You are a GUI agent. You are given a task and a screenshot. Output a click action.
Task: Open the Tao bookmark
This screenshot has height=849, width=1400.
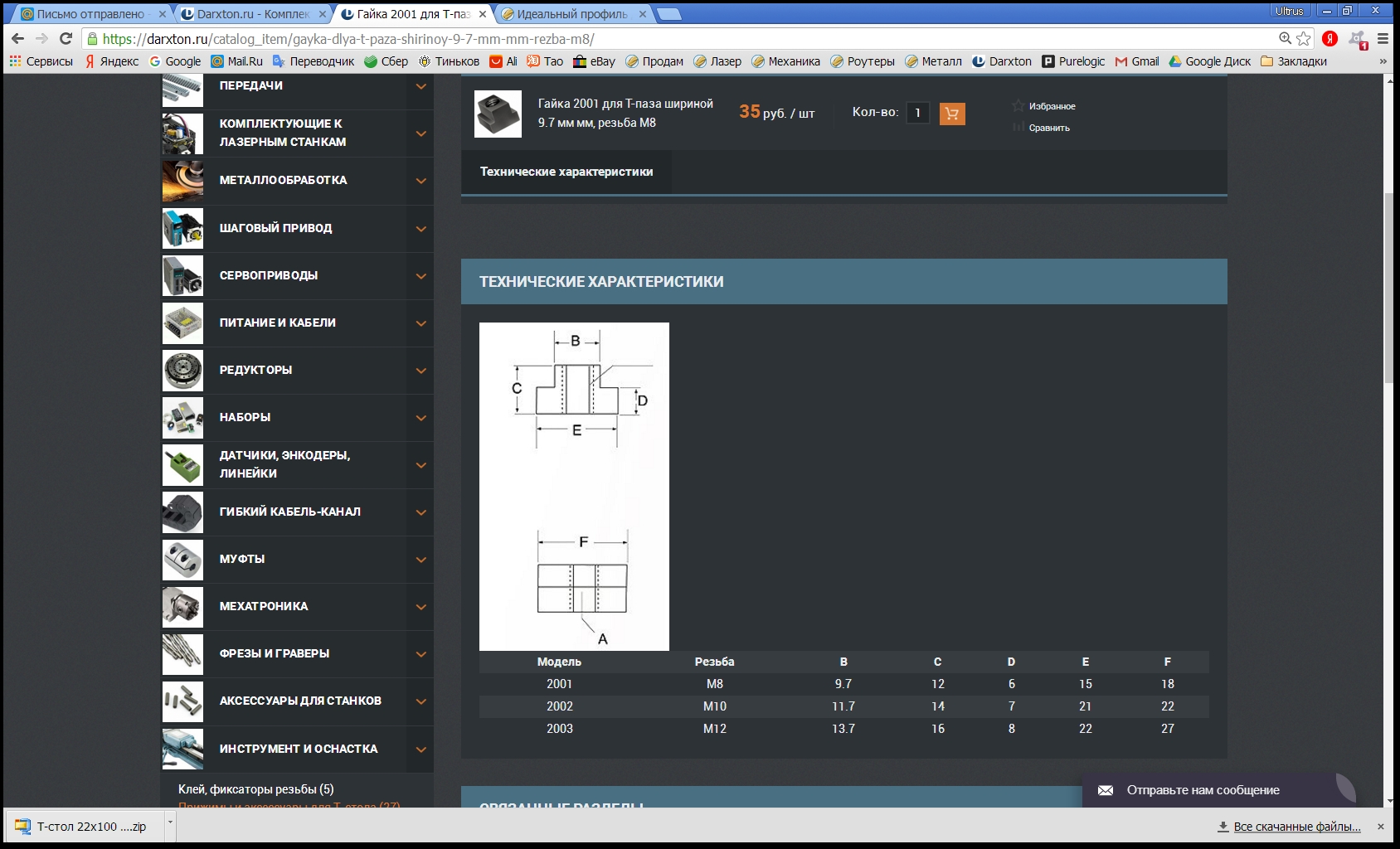(545, 61)
